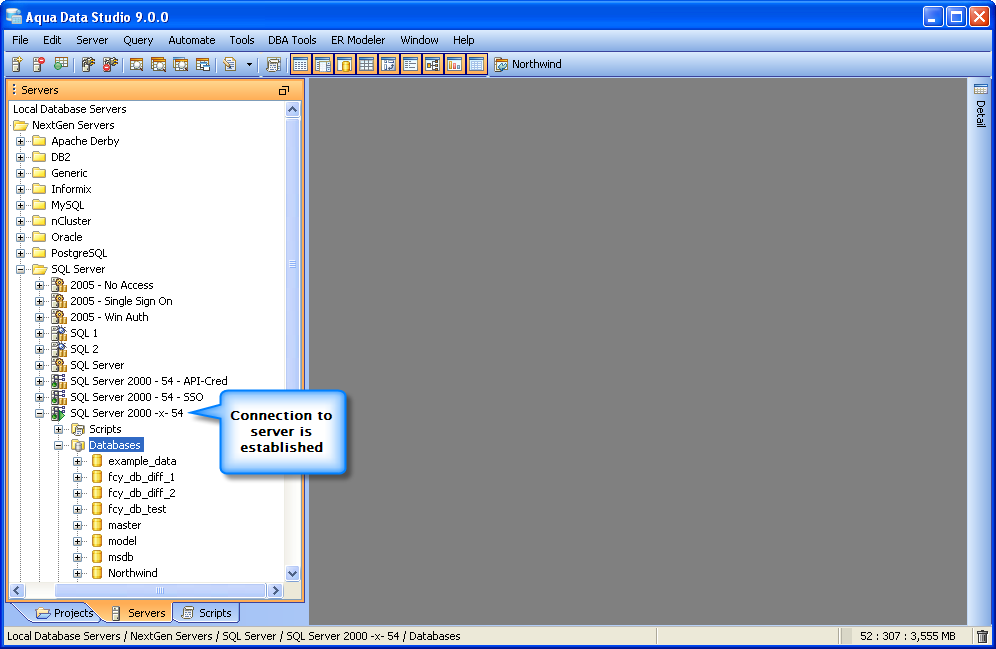Image resolution: width=996 pixels, height=649 pixels.
Task: Click the example_data database cylinder icon
Action: pos(97,461)
